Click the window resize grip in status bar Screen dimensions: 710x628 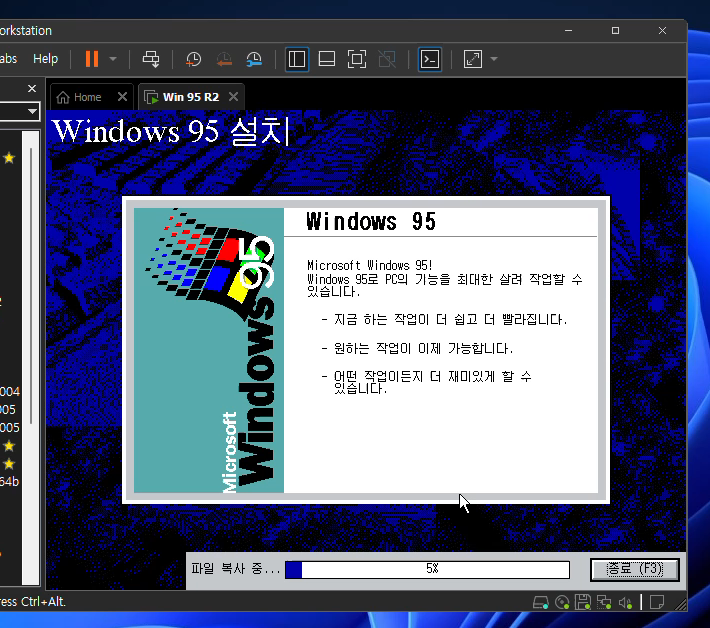(x=680, y=604)
